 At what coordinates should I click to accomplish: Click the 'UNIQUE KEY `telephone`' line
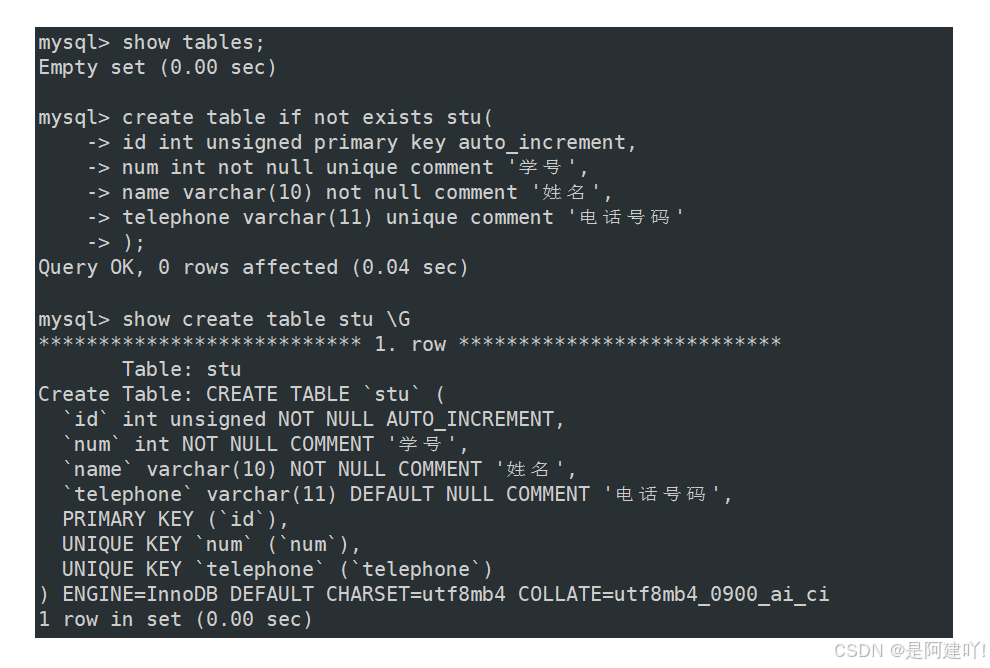[277, 569]
